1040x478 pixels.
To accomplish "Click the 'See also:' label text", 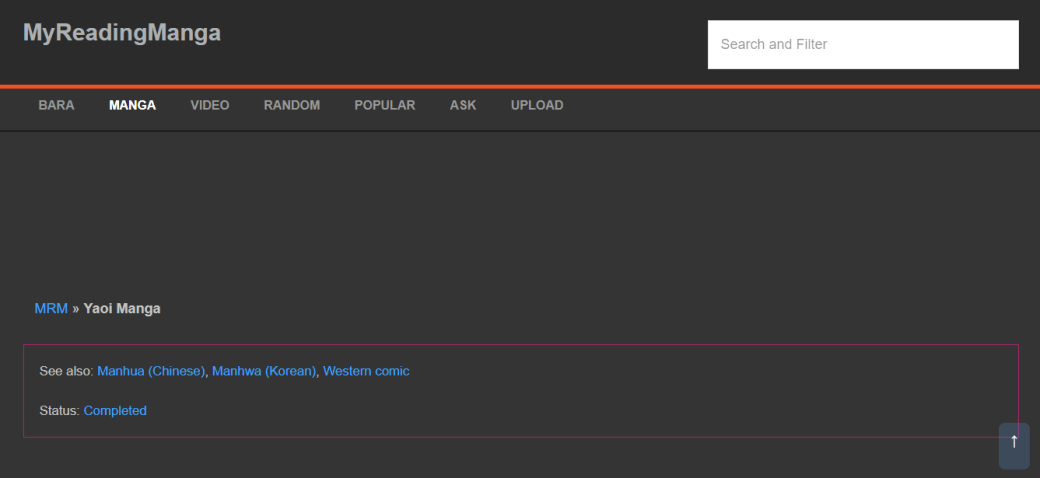I will click(x=66, y=371).
